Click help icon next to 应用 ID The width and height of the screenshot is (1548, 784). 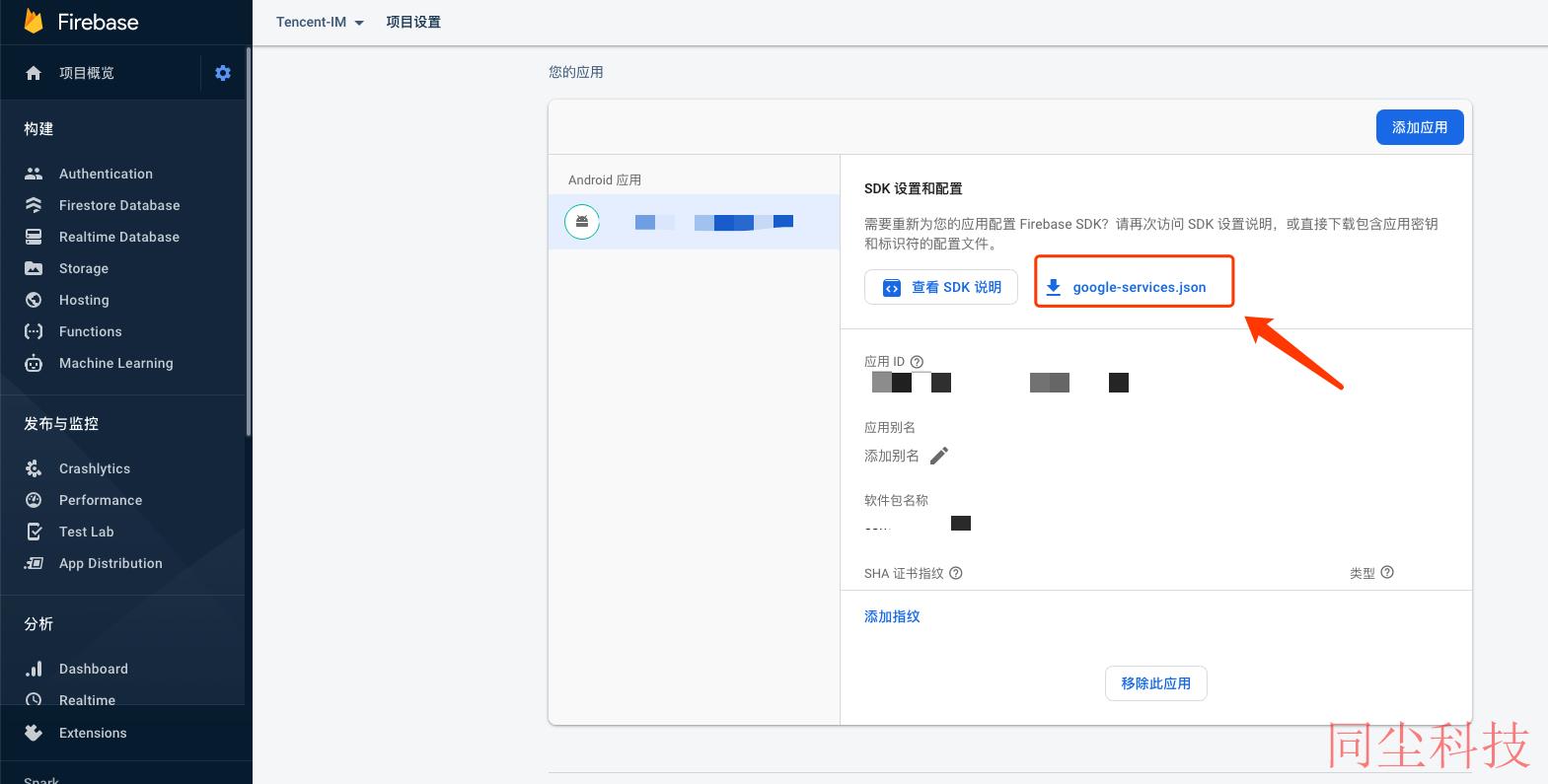click(917, 362)
